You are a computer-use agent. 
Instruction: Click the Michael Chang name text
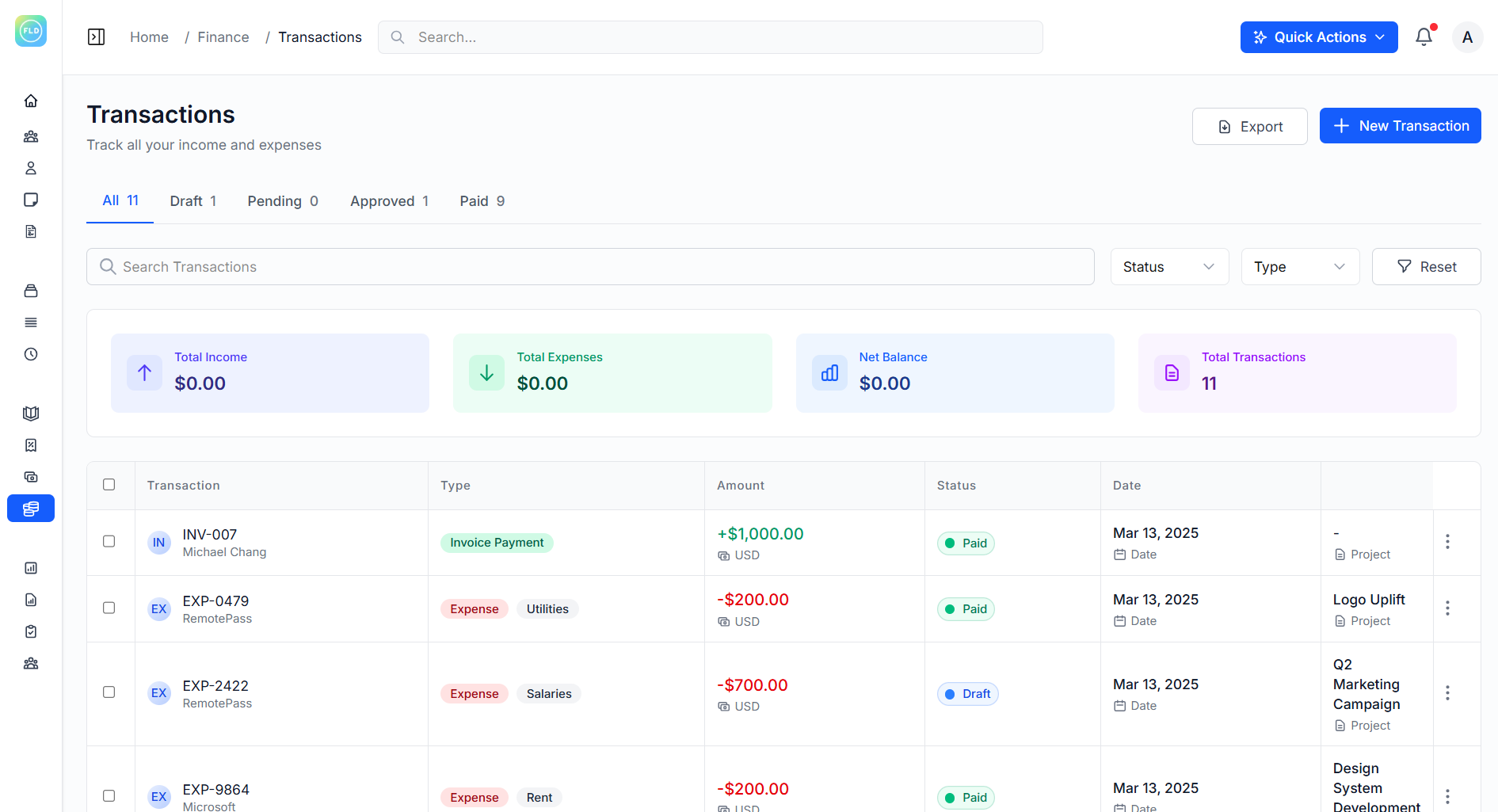point(224,552)
